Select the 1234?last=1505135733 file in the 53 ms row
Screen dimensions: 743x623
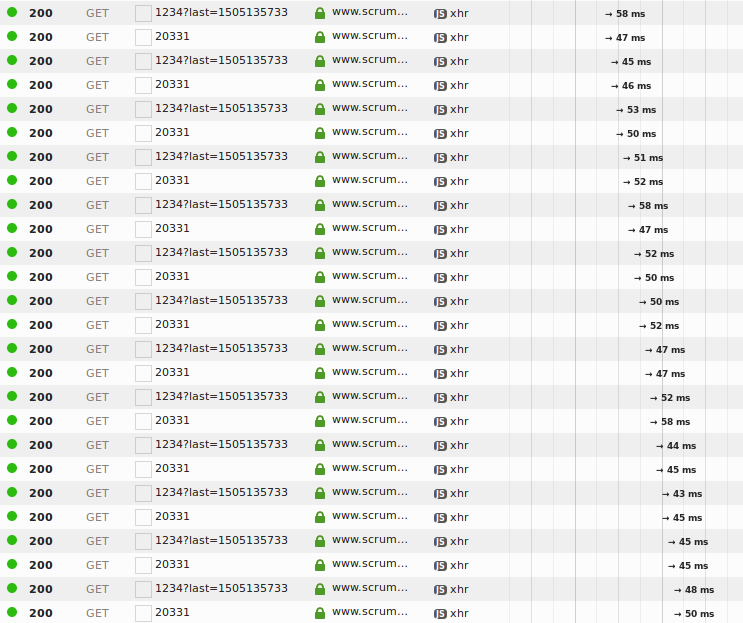click(221, 108)
